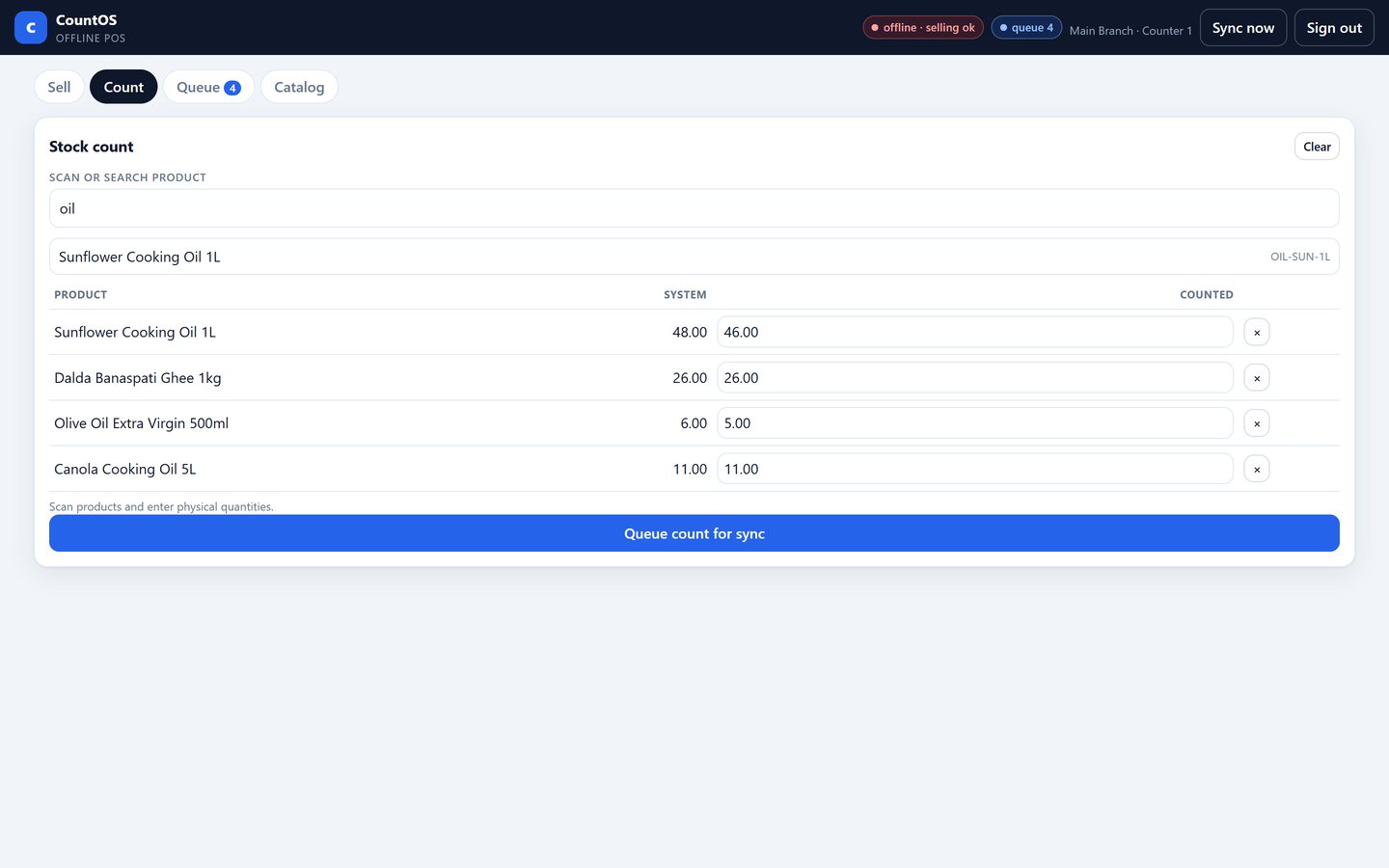
Task: Edit counted quantity for Canola Cooking Oil 5L
Action: pyautogui.click(x=975, y=469)
